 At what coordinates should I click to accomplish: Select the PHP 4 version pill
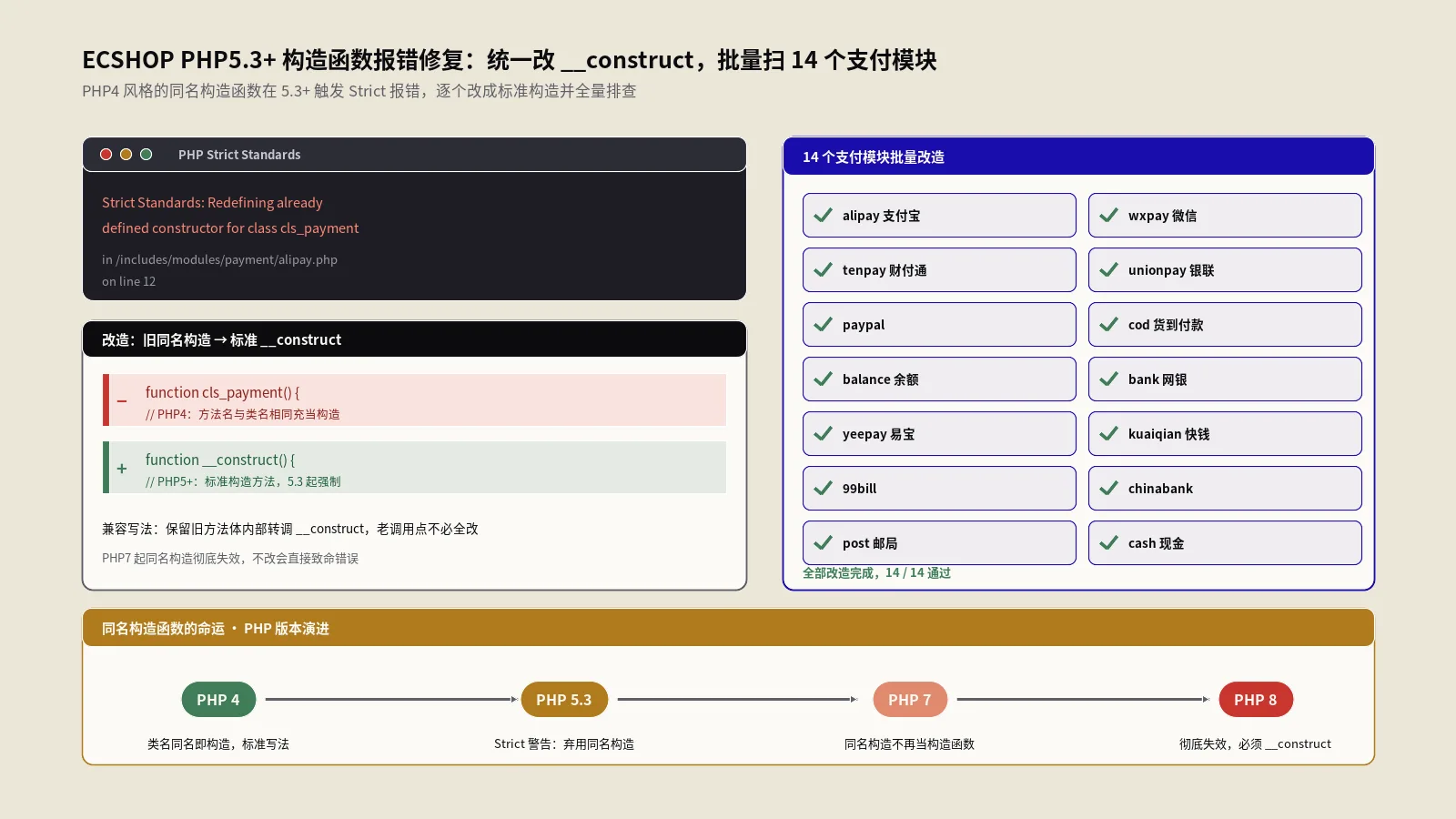coord(218,700)
